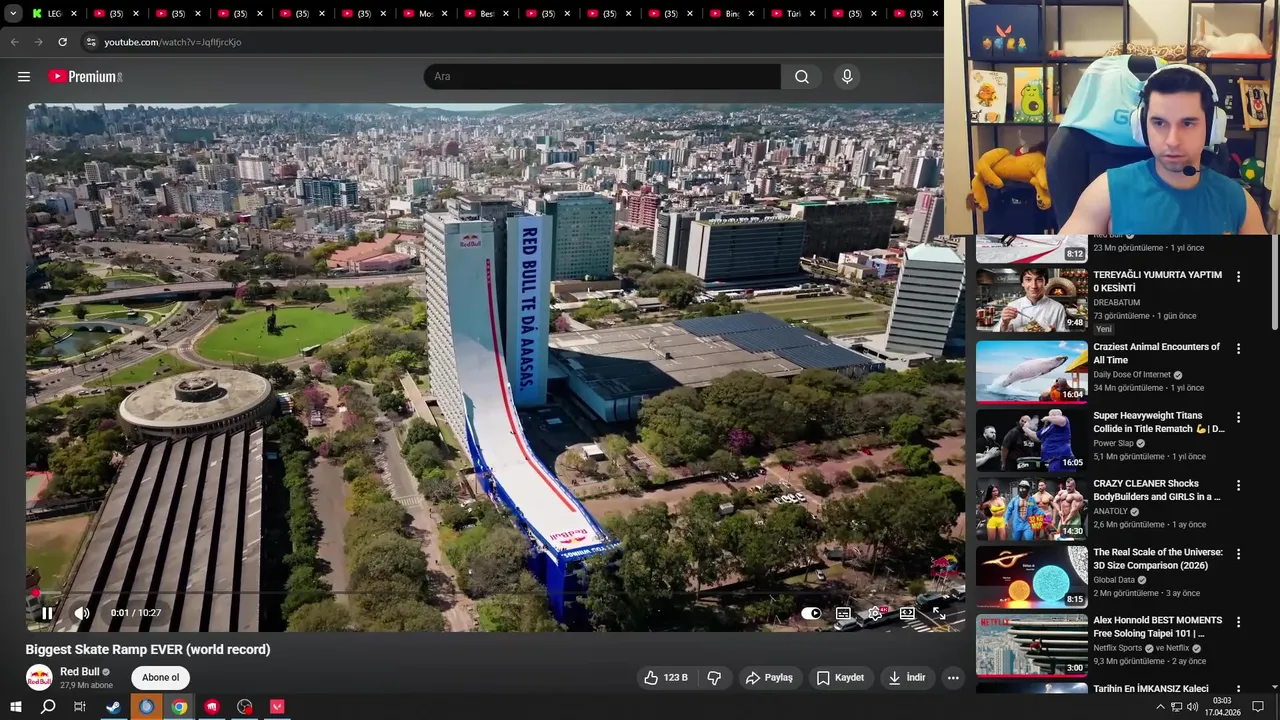Open Windows taskbar search magnifier
The image size is (1280, 720).
tap(48, 707)
